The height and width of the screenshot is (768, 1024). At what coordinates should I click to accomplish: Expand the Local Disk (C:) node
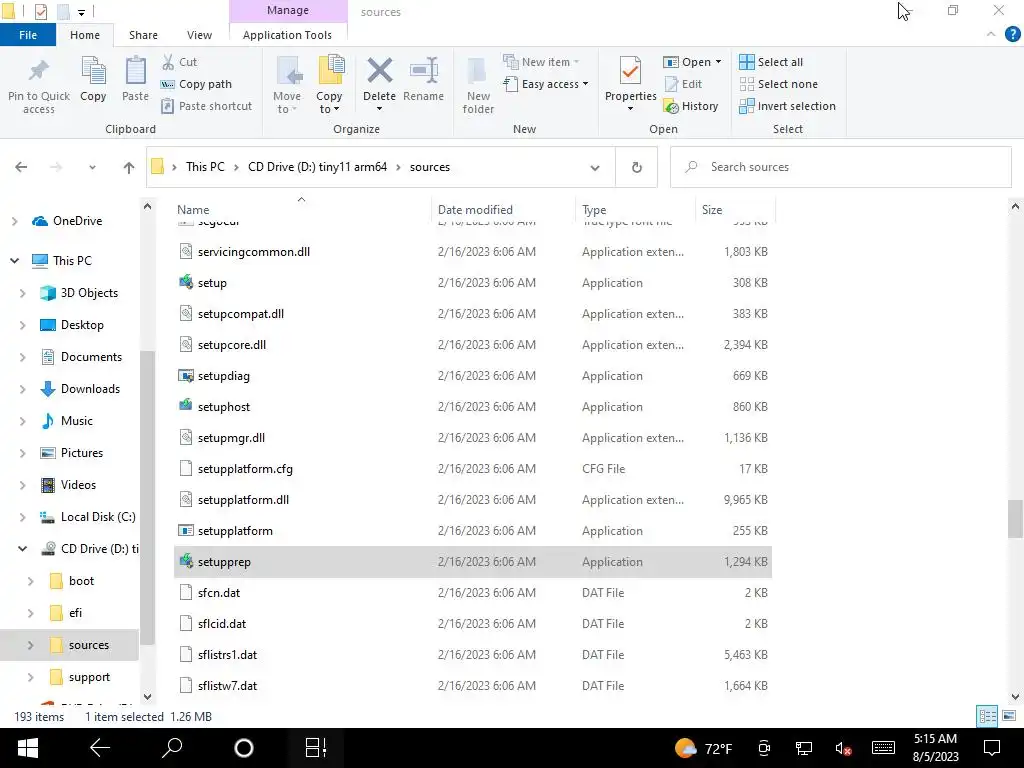pos(23,517)
